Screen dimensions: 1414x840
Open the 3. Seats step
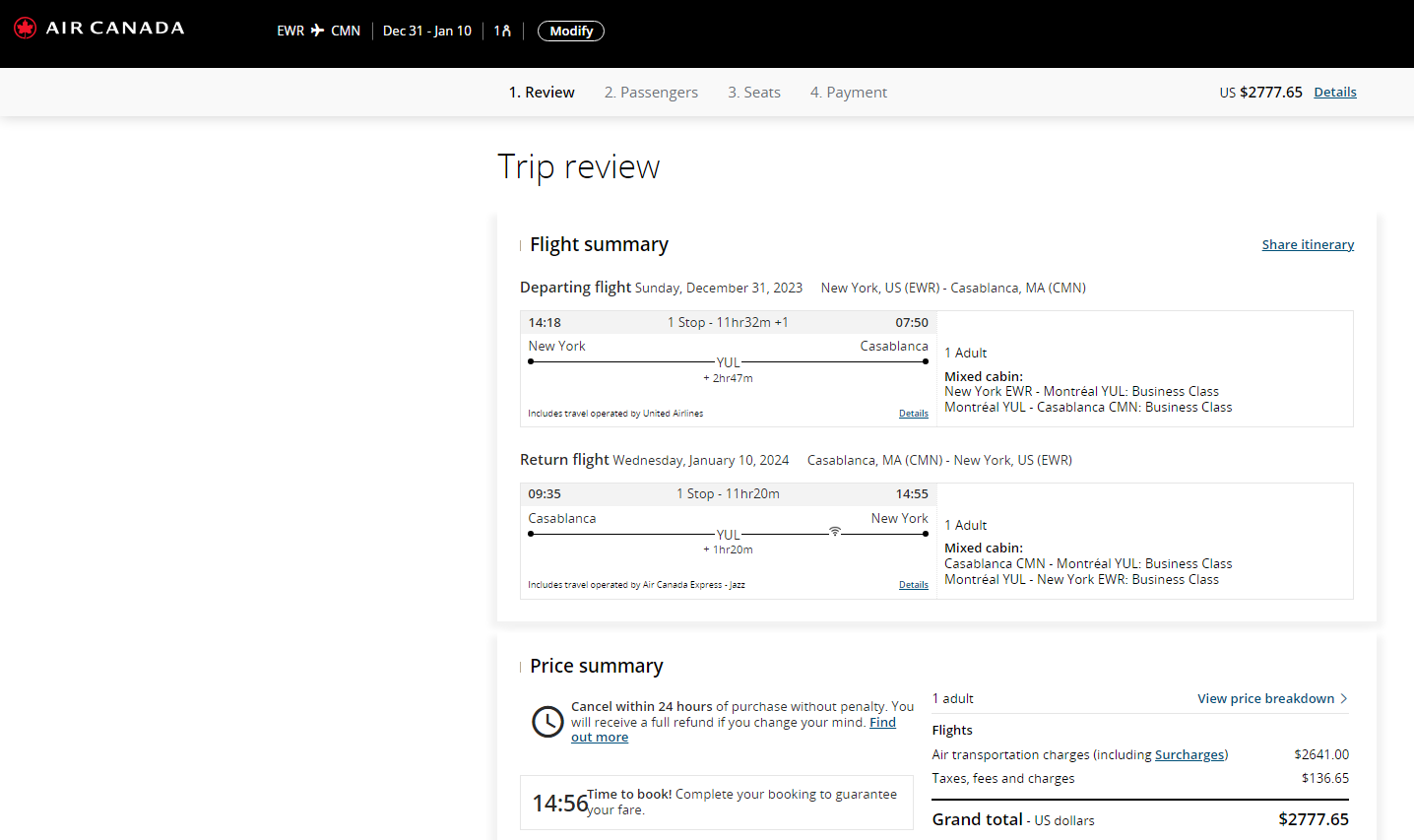[x=754, y=93]
